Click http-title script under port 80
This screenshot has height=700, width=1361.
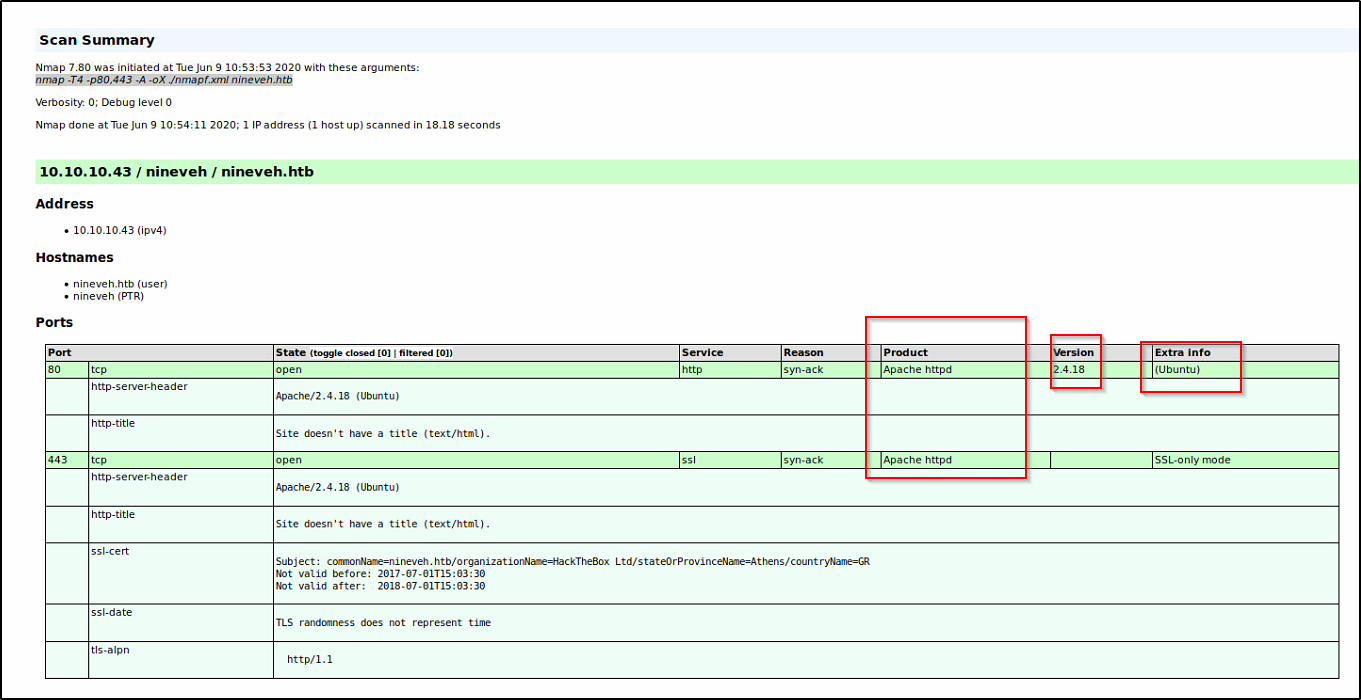coord(113,423)
